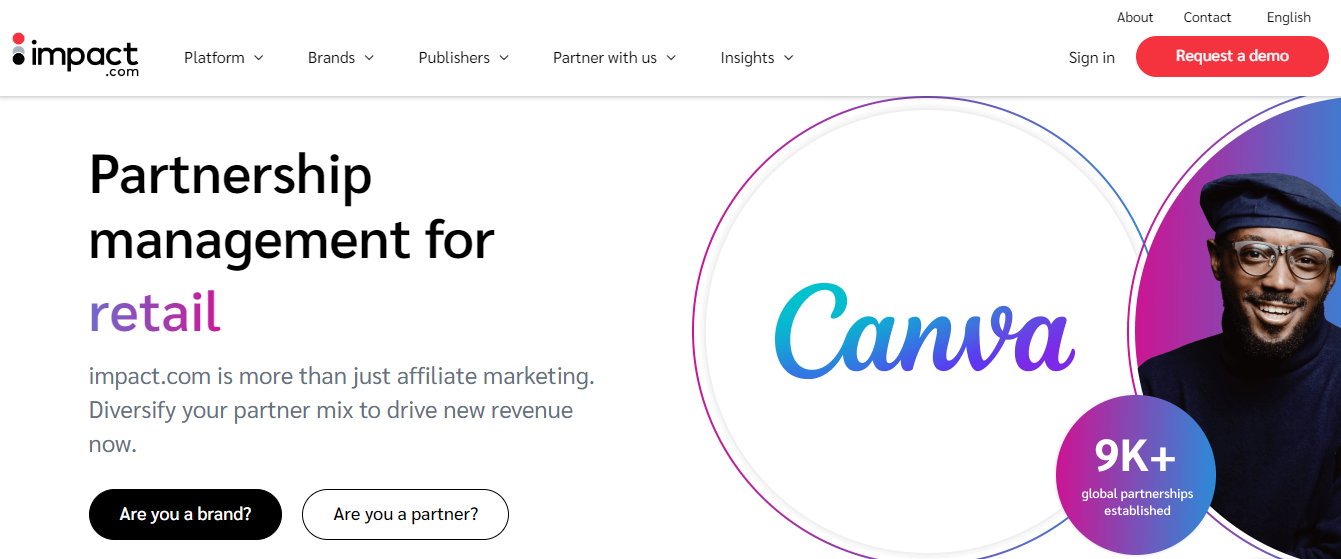
Task: Go to the About page
Action: point(1135,17)
